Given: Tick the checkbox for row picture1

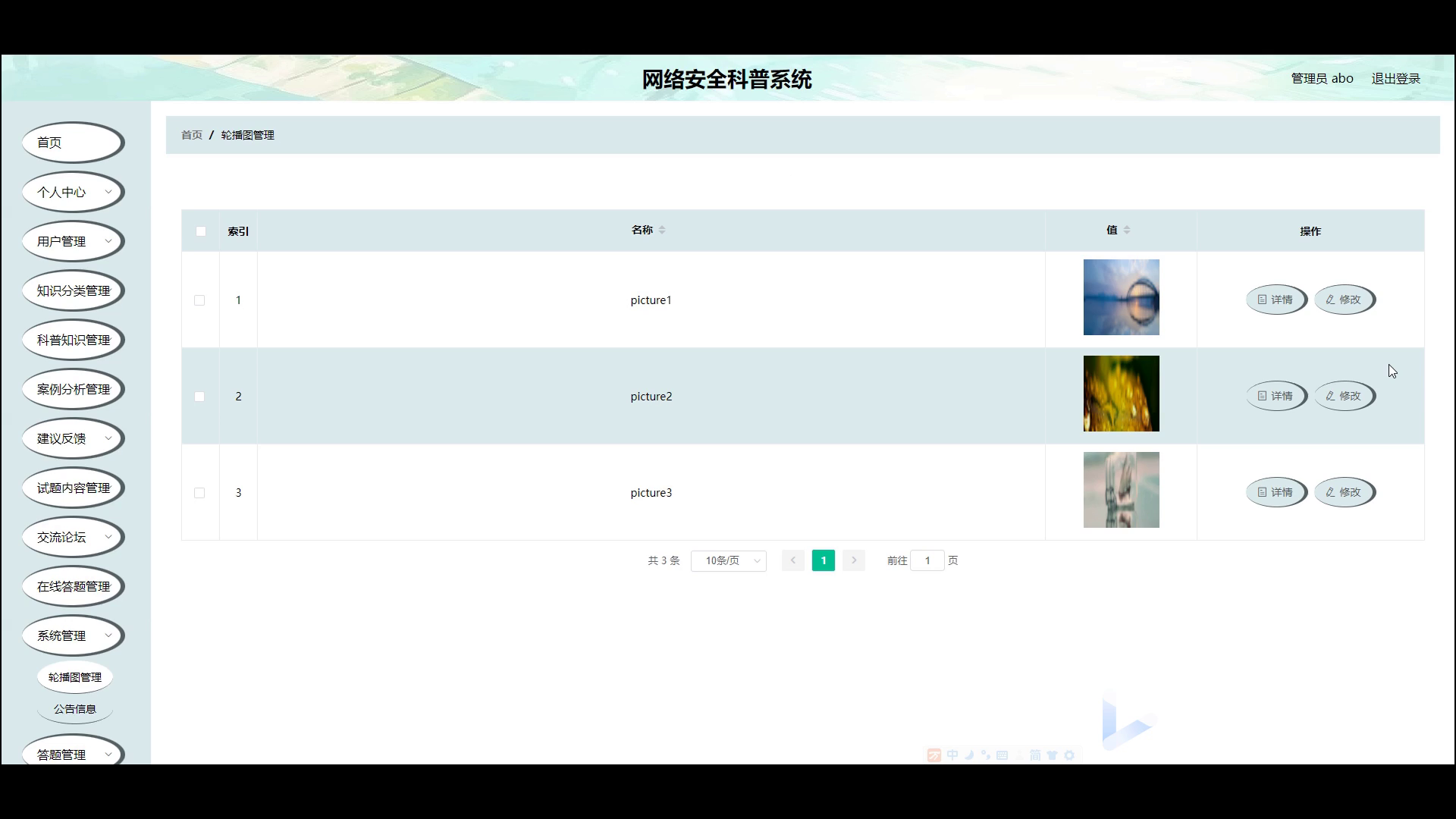Looking at the screenshot, I should click(x=199, y=300).
